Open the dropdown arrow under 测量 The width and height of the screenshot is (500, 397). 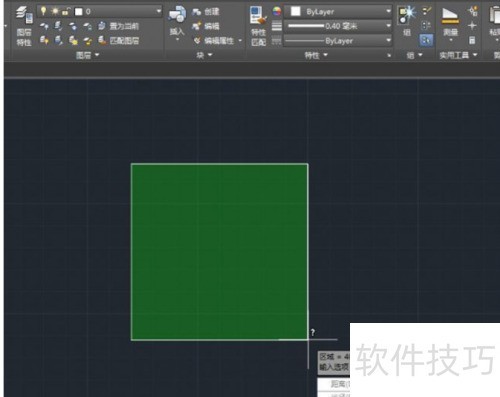click(450, 40)
